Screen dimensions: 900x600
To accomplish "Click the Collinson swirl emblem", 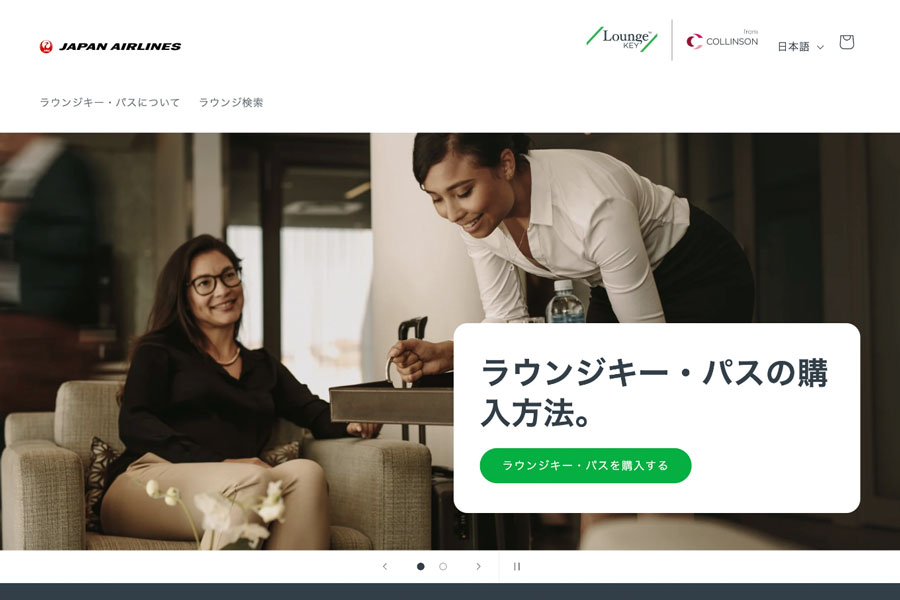I will click(694, 41).
